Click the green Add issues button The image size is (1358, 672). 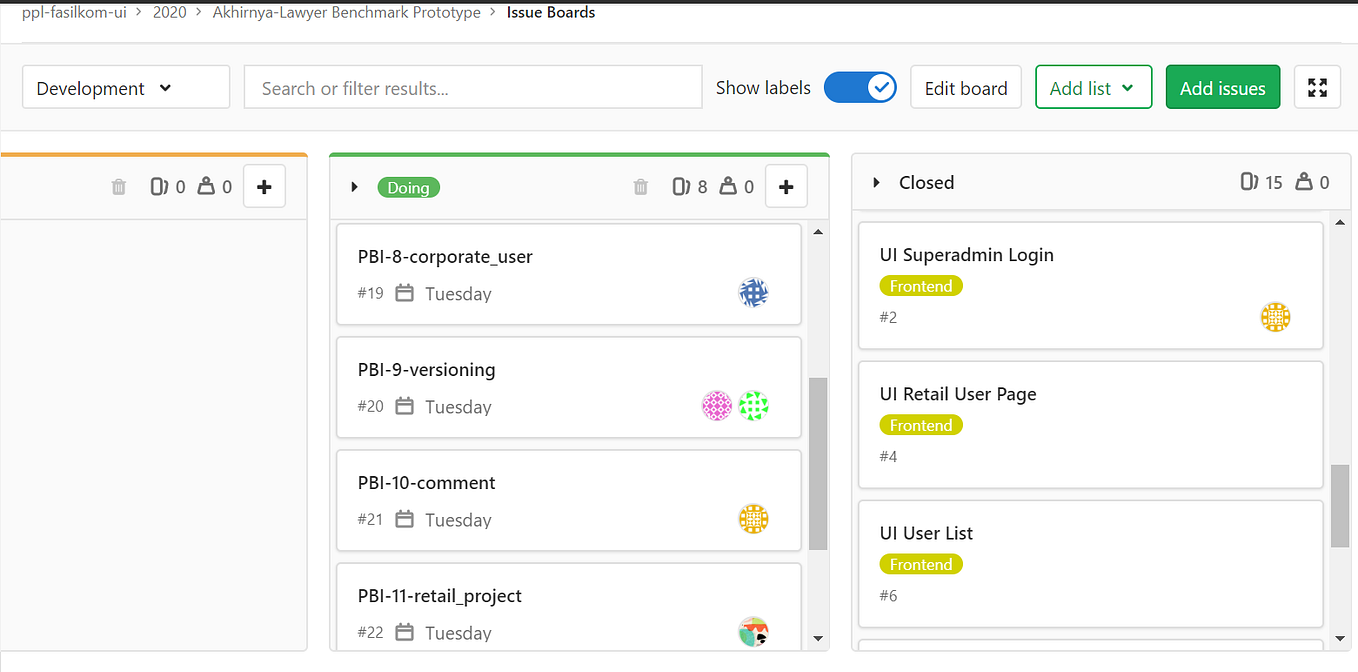pos(1222,87)
